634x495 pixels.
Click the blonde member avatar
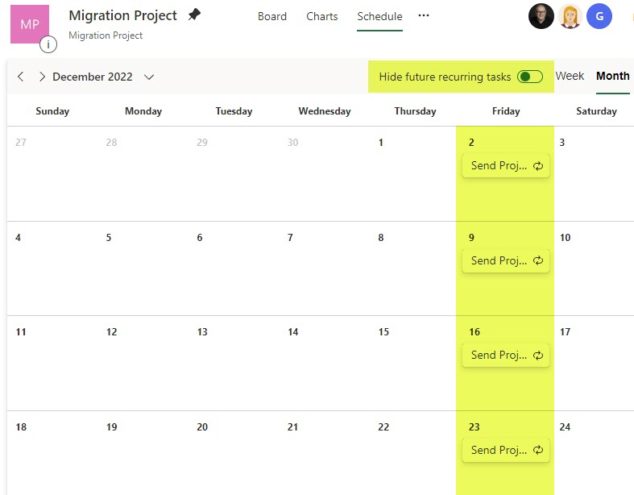pos(570,16)
